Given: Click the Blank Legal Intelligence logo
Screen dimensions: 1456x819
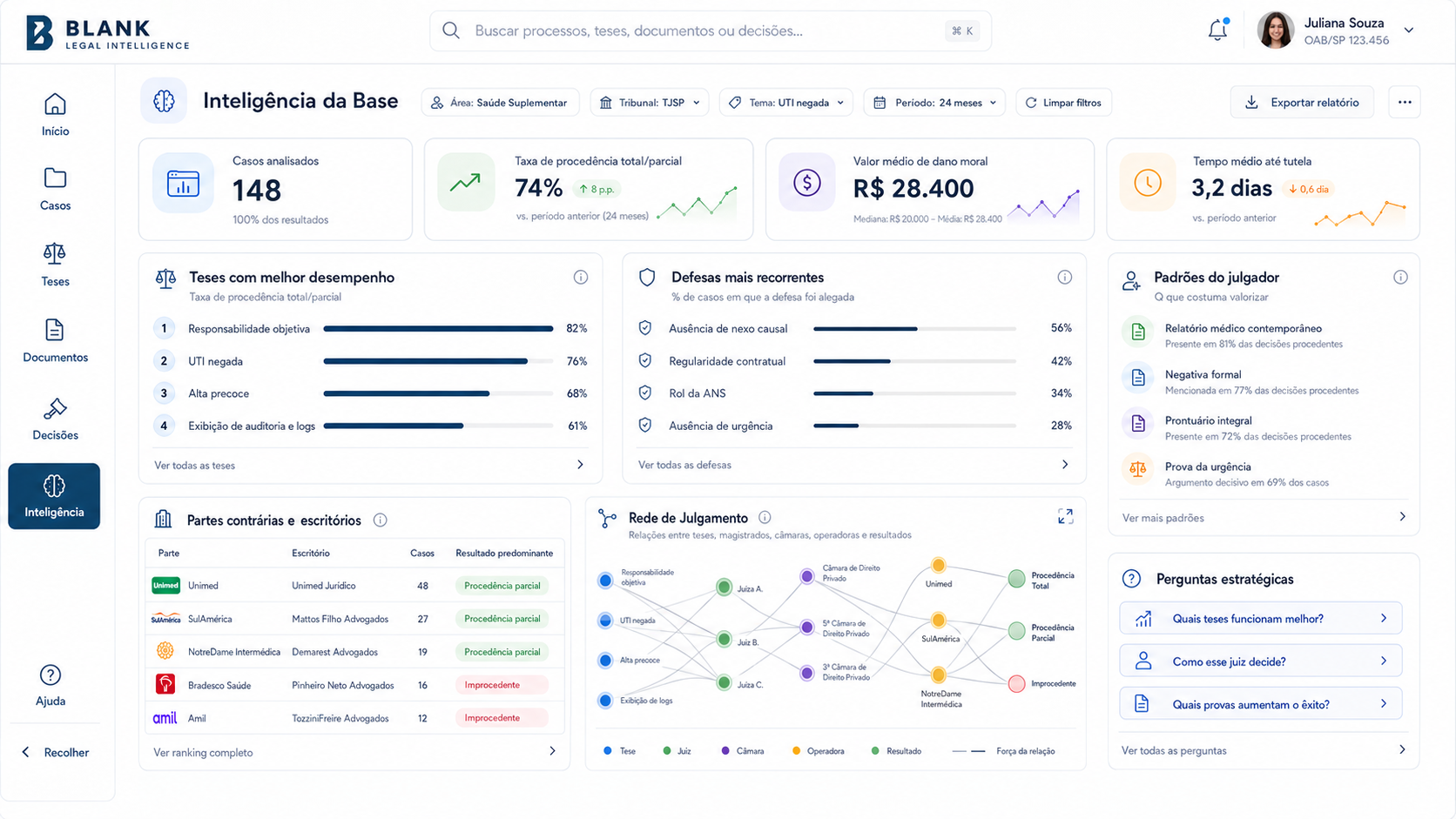Looking at the screenshot, I should point(107,33).
